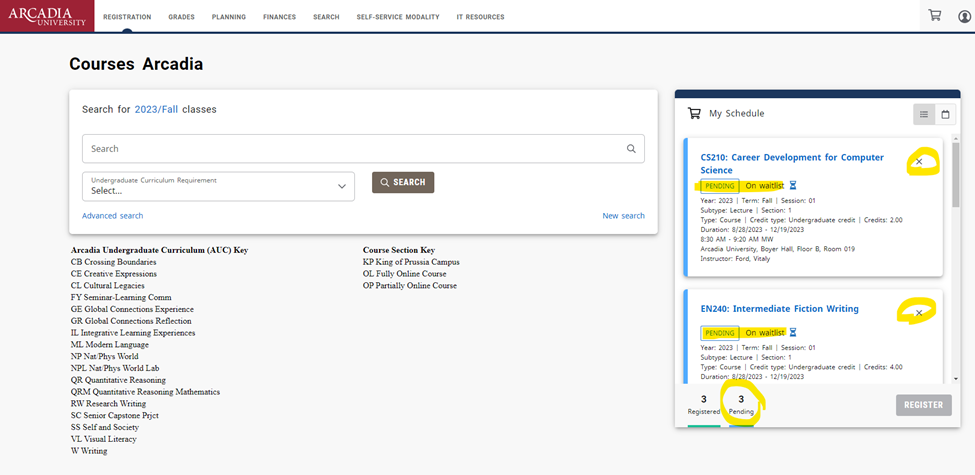Click 'IL Integrative Learning Experiences' entry

tap(133, 333)
